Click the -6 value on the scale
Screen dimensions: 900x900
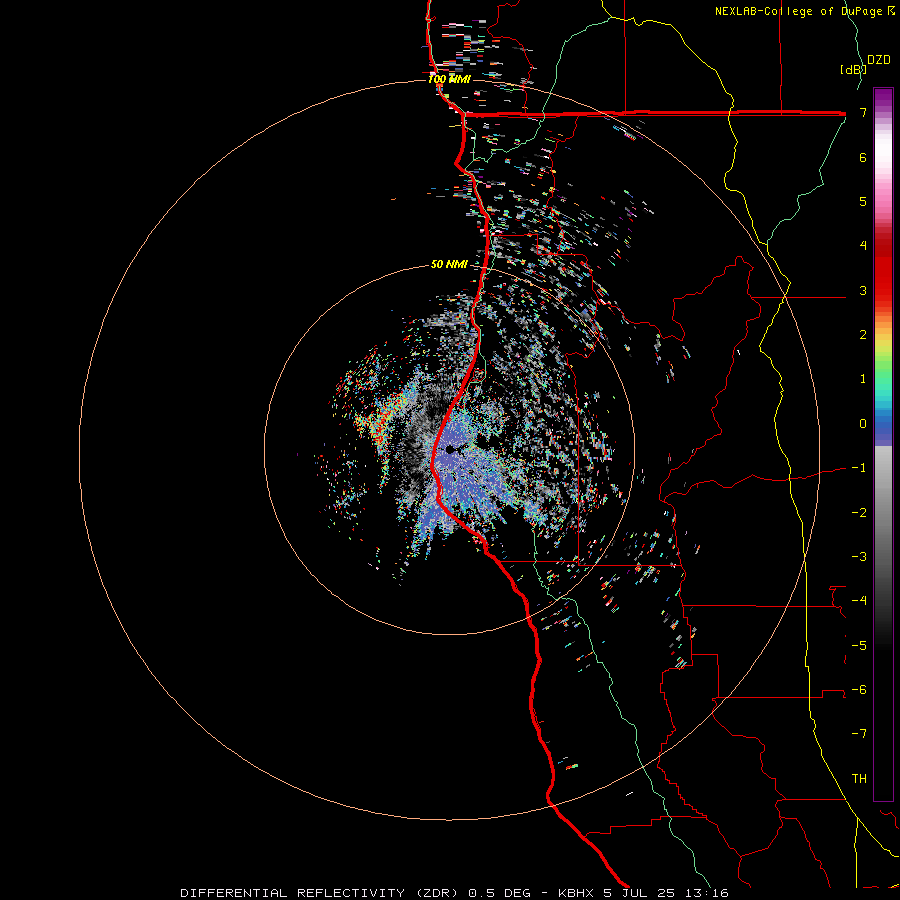tap(859, 690)
